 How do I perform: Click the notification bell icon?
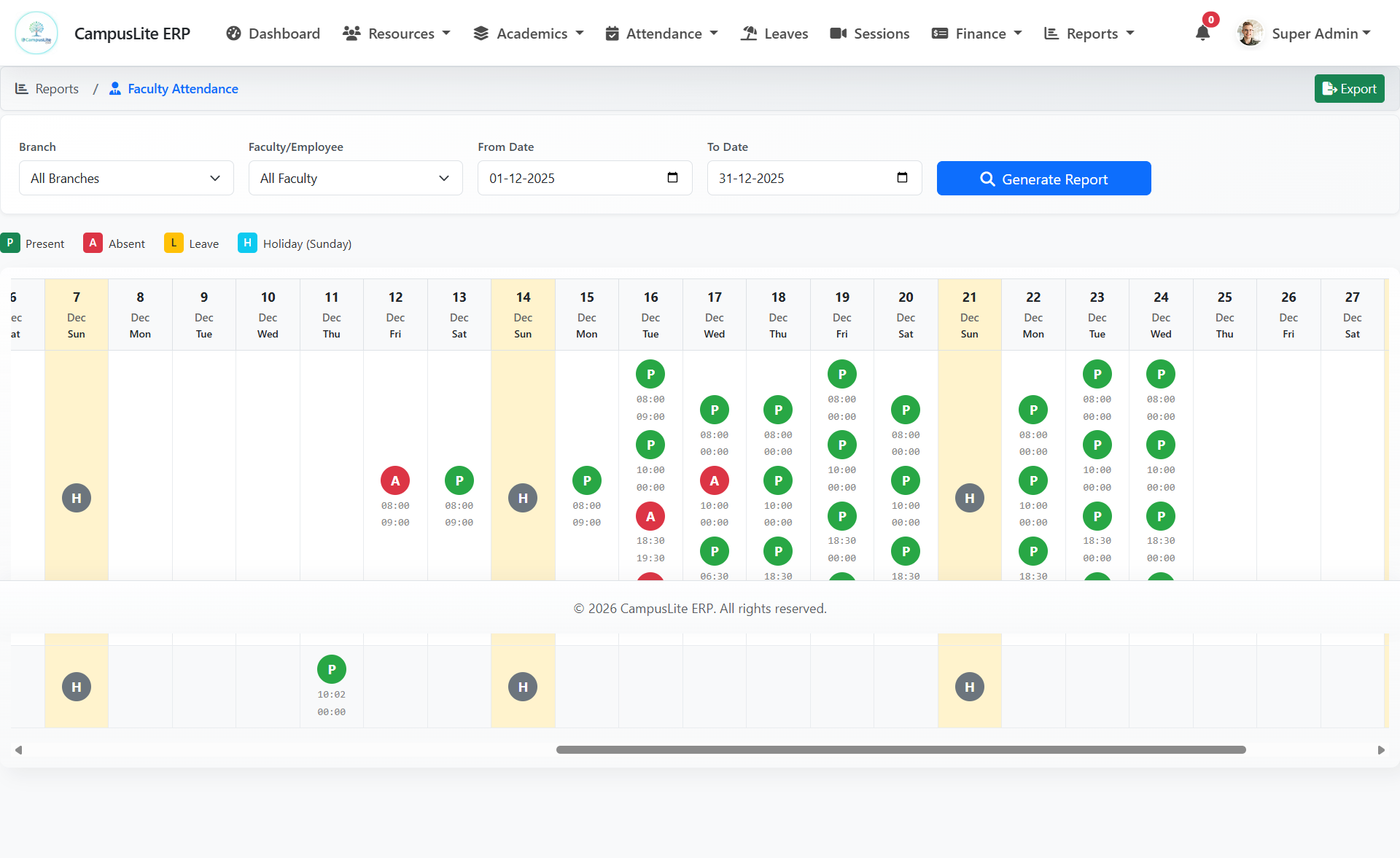point(1202,34)
